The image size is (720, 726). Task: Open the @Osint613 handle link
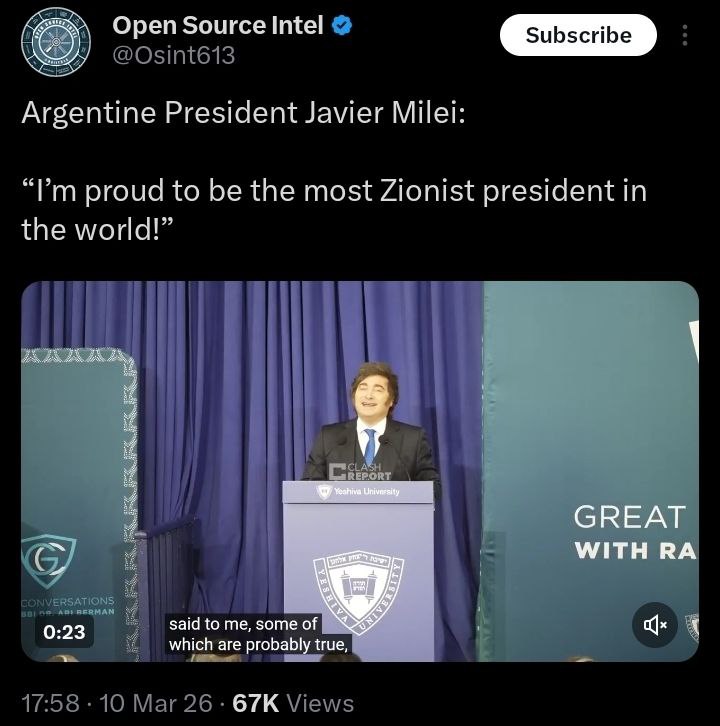coord(174,55)
